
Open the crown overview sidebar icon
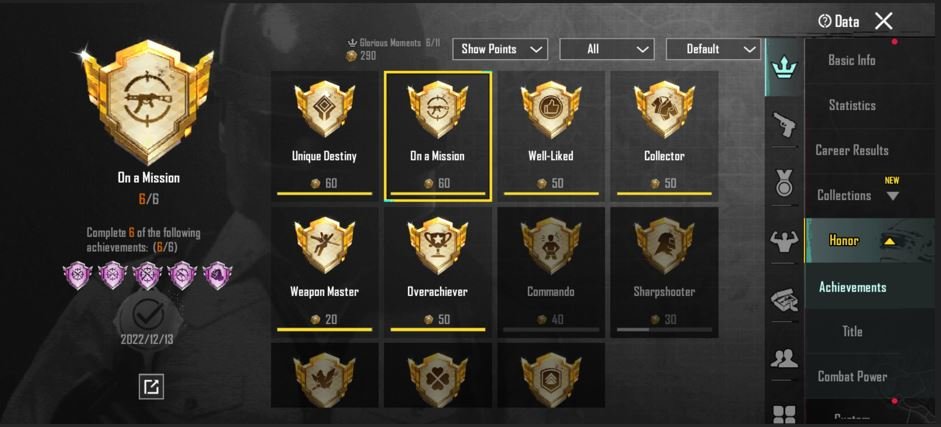pyautogui.click(x=783, y=68)
